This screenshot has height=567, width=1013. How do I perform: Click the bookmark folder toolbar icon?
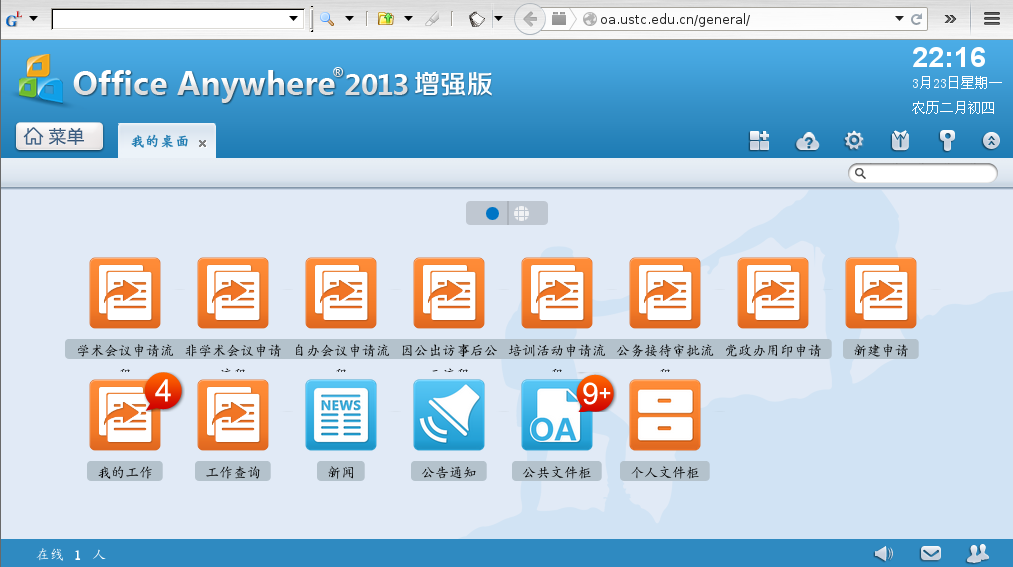tap(386, 19)
